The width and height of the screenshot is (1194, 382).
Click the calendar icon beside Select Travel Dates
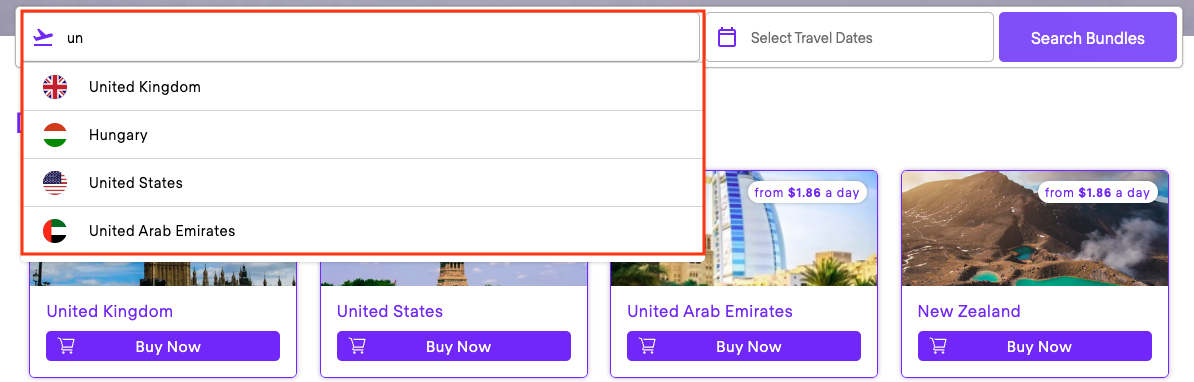pyautogui.click(x=727, y=37)
